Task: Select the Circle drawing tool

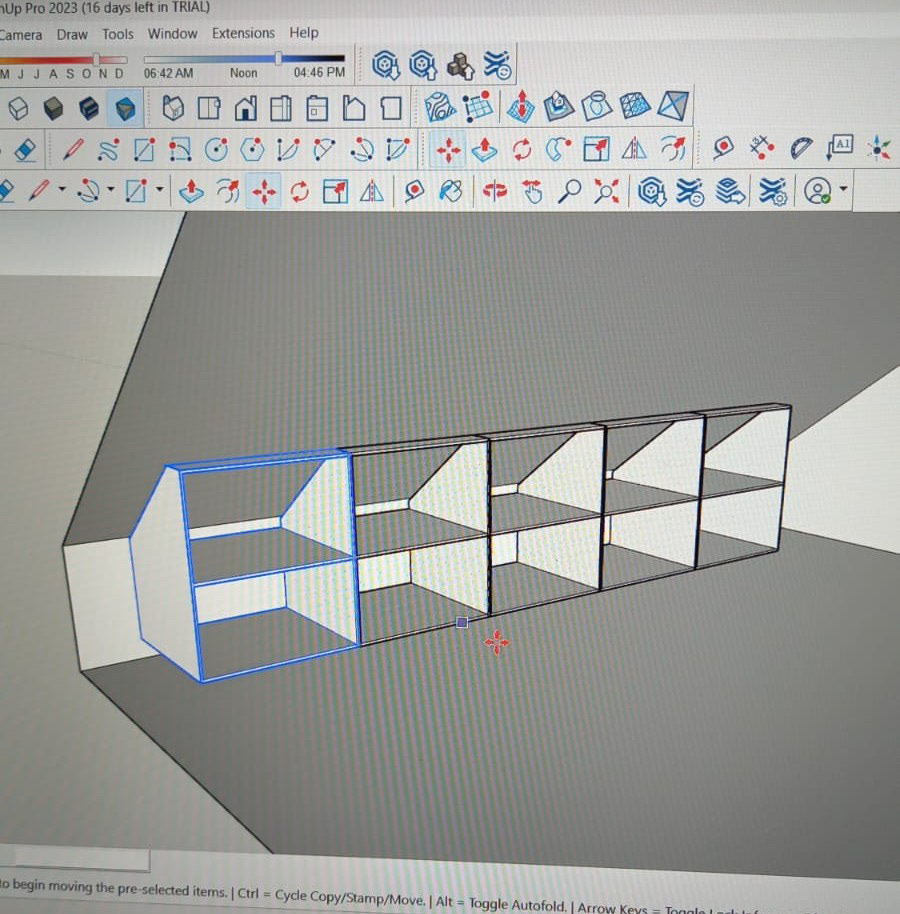Action: tap(216, 150)
